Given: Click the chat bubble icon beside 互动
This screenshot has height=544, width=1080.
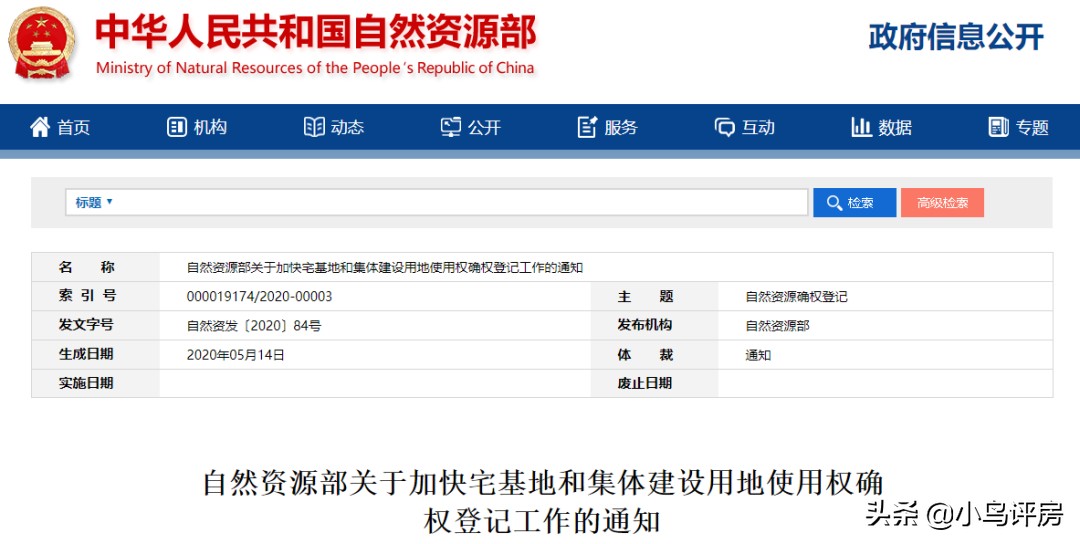Looking at the screenshot, I should [725, 127].
